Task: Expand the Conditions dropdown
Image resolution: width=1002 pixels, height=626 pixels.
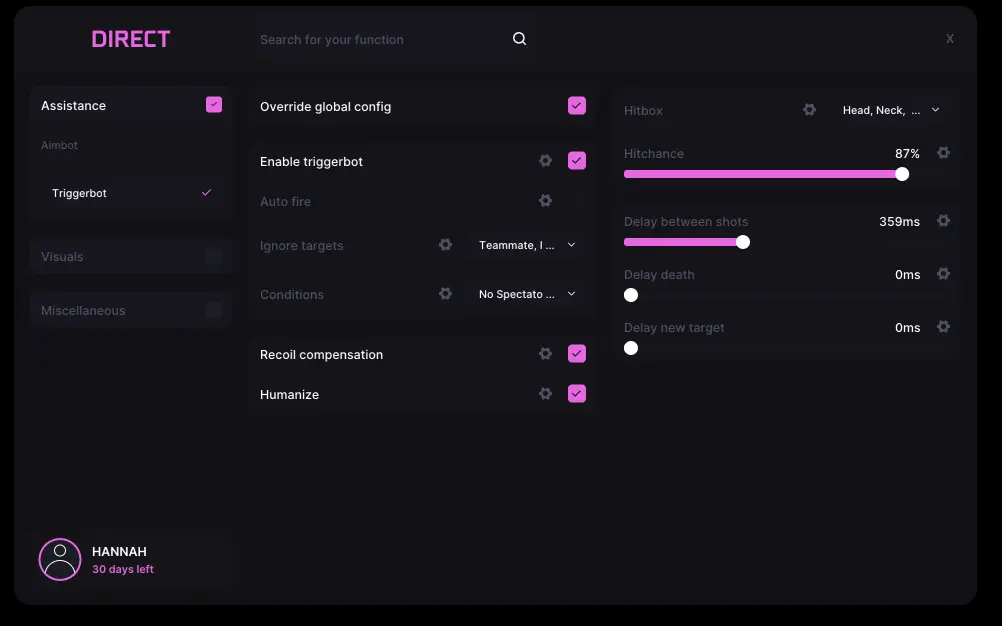Action: tap(527, 294)
